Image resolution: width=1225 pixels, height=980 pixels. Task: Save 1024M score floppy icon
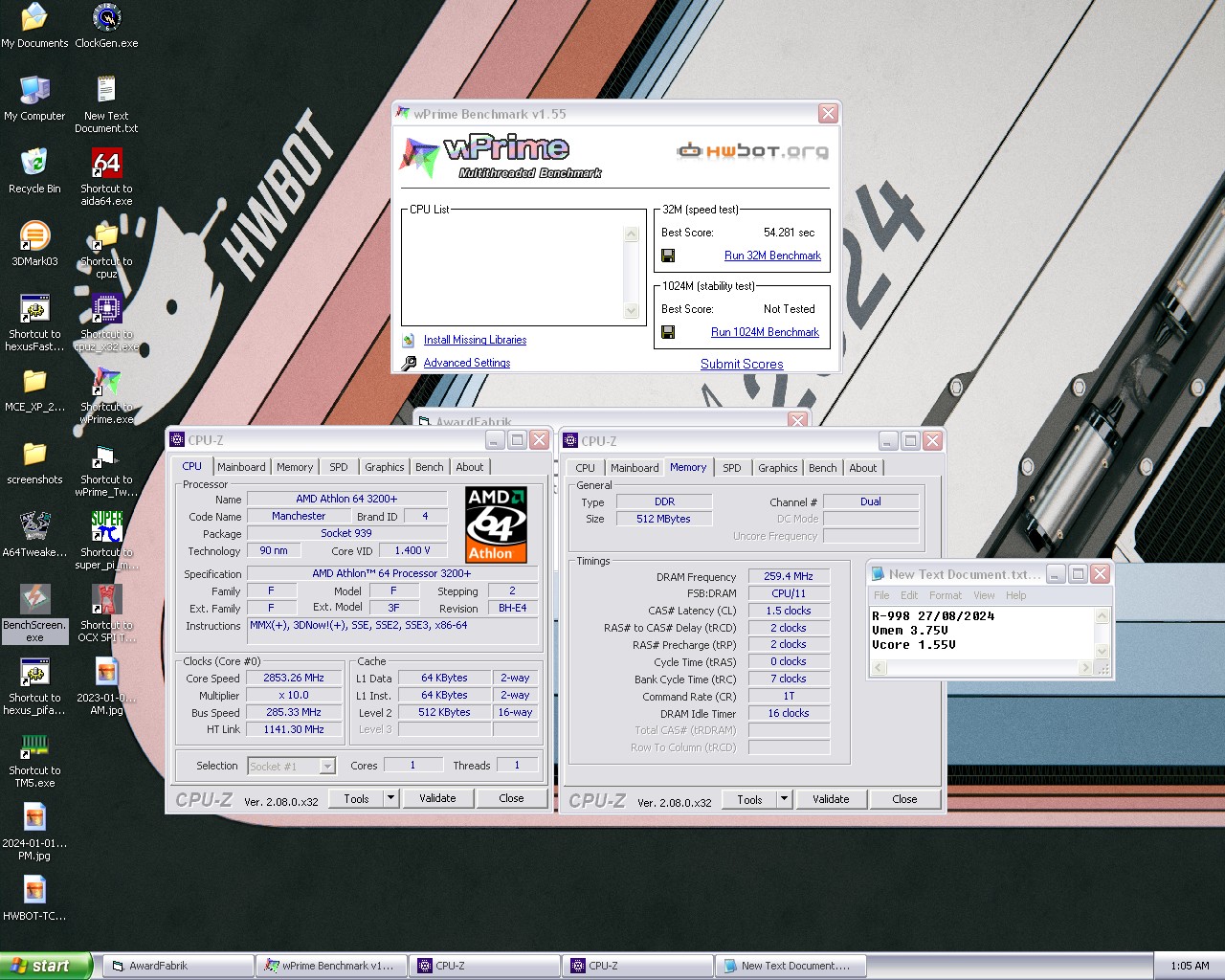point(668,332)
